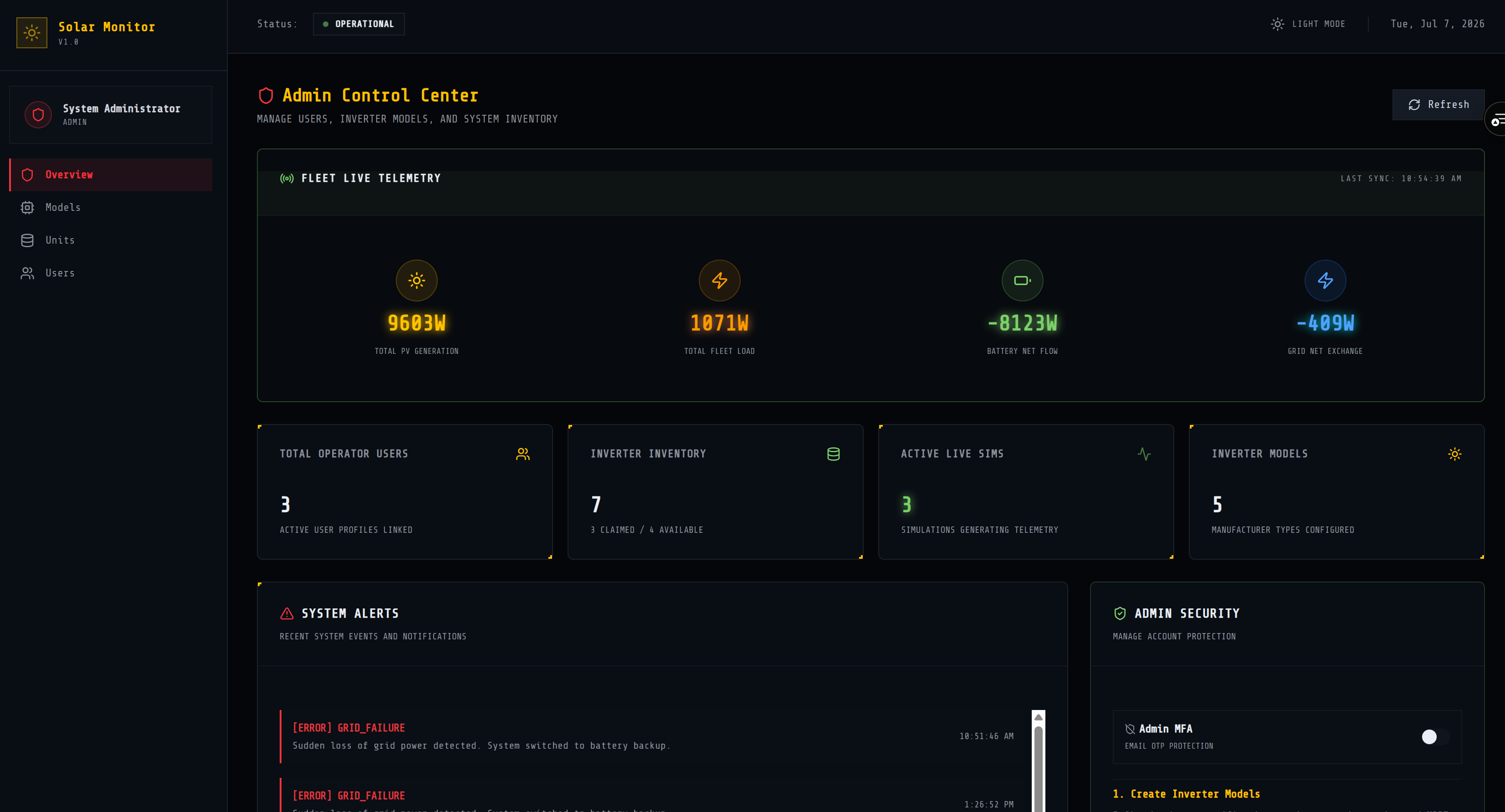Viewport: 1505px width, 812px height.
Task: Click the LAST SYNC timestamp text
Action: coord(1401,179)
